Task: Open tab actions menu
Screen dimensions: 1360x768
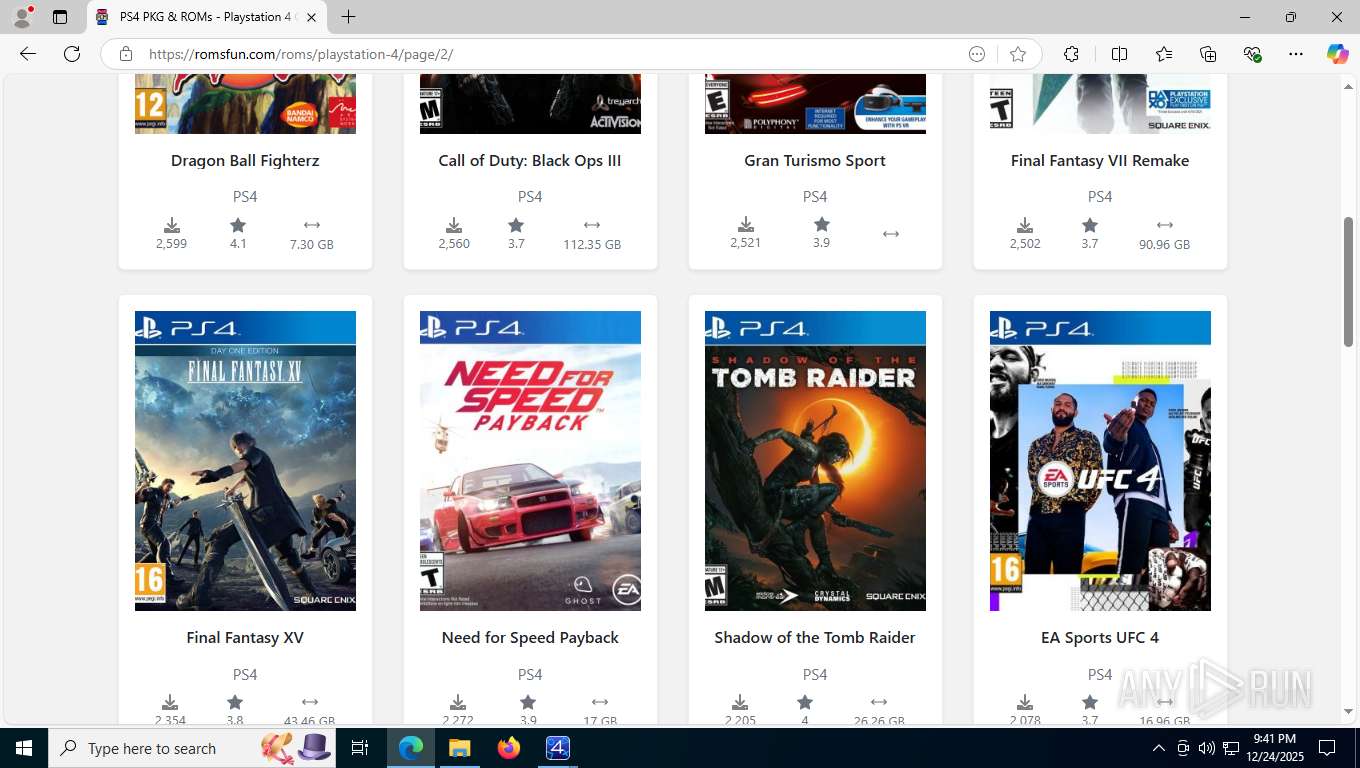Action: click(60, 17)
